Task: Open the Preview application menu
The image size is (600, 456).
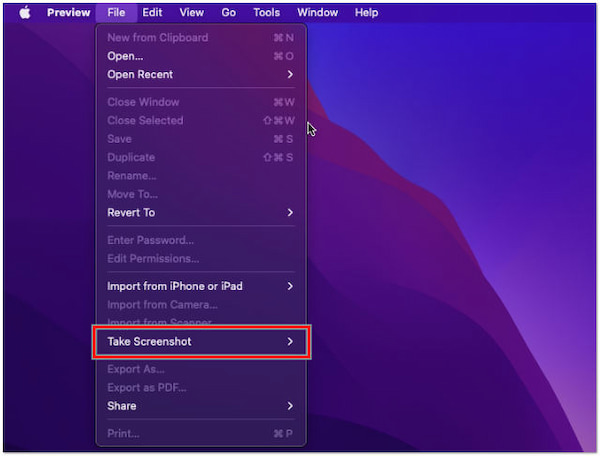Action: click(x=68, y=13)
